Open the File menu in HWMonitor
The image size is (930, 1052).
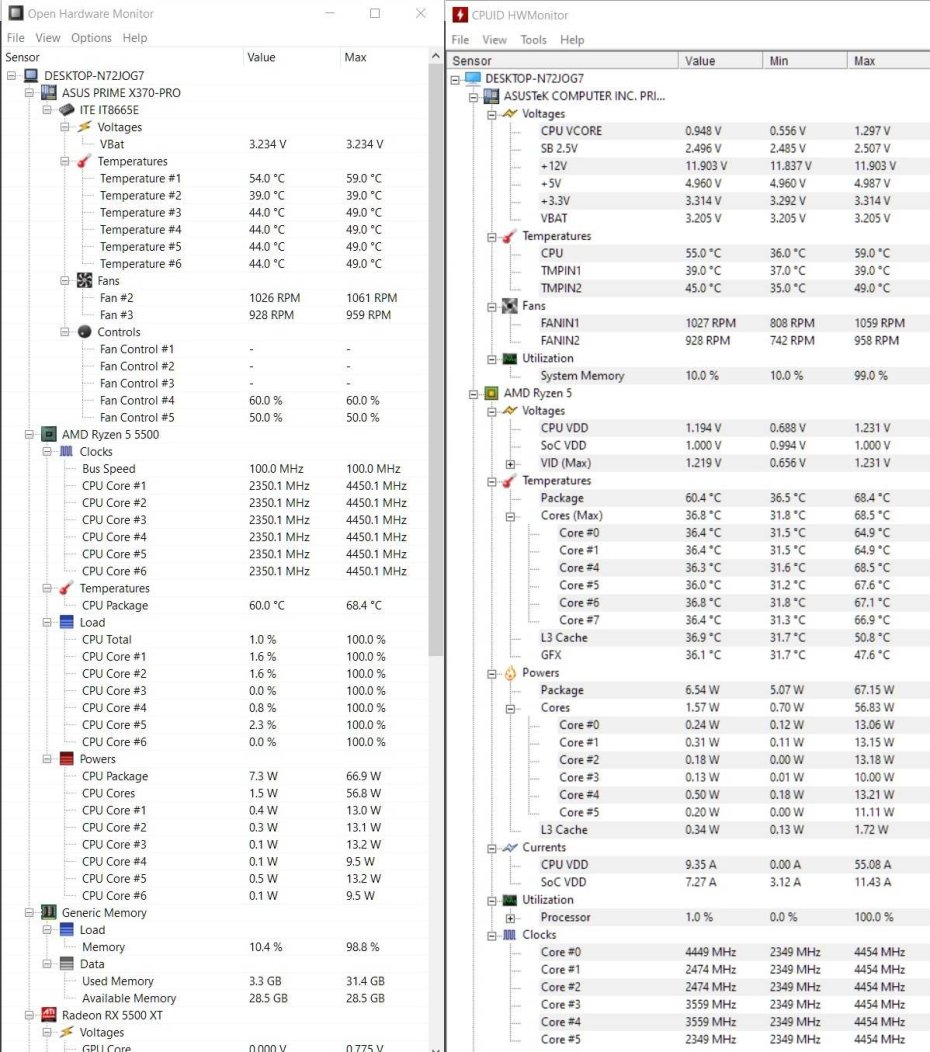point(460,40)
